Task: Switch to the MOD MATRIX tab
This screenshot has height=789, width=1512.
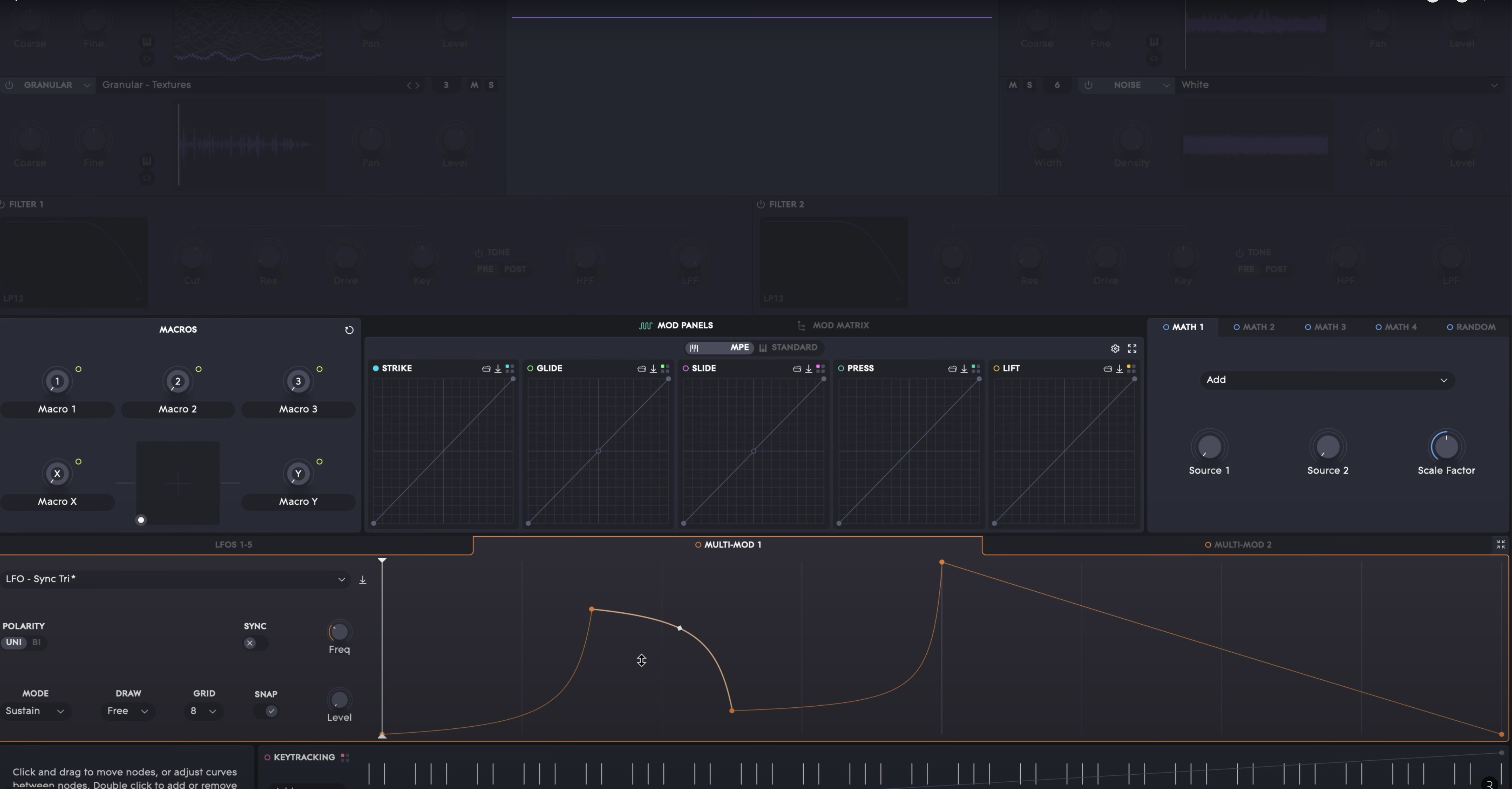Action: tap(833, 326)
